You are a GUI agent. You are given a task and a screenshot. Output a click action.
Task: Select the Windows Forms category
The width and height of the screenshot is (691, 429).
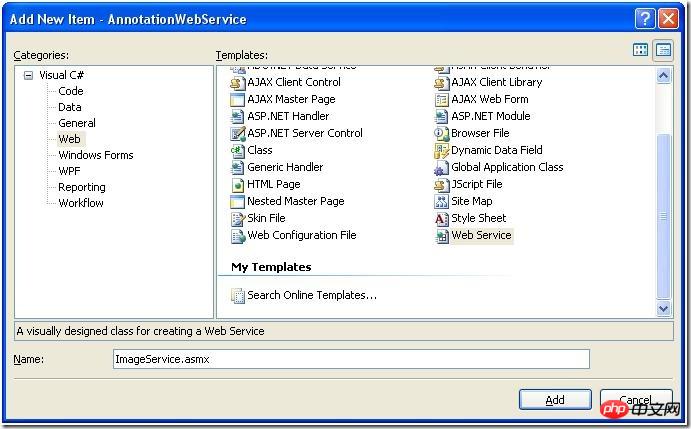(x=96, y=155)
